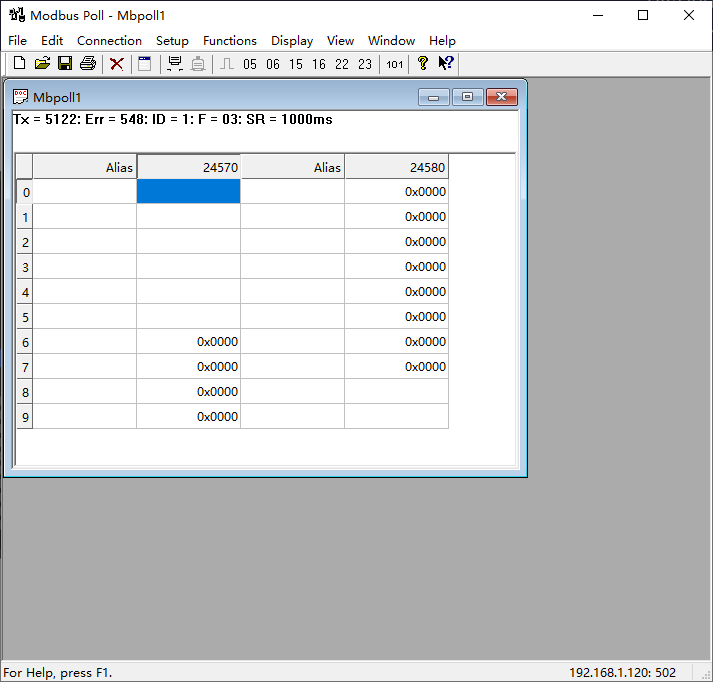The width and height of the screenshot is (713, 682).
Task: Select the highlighted blue cell in row 0
Action: (188, 191)
